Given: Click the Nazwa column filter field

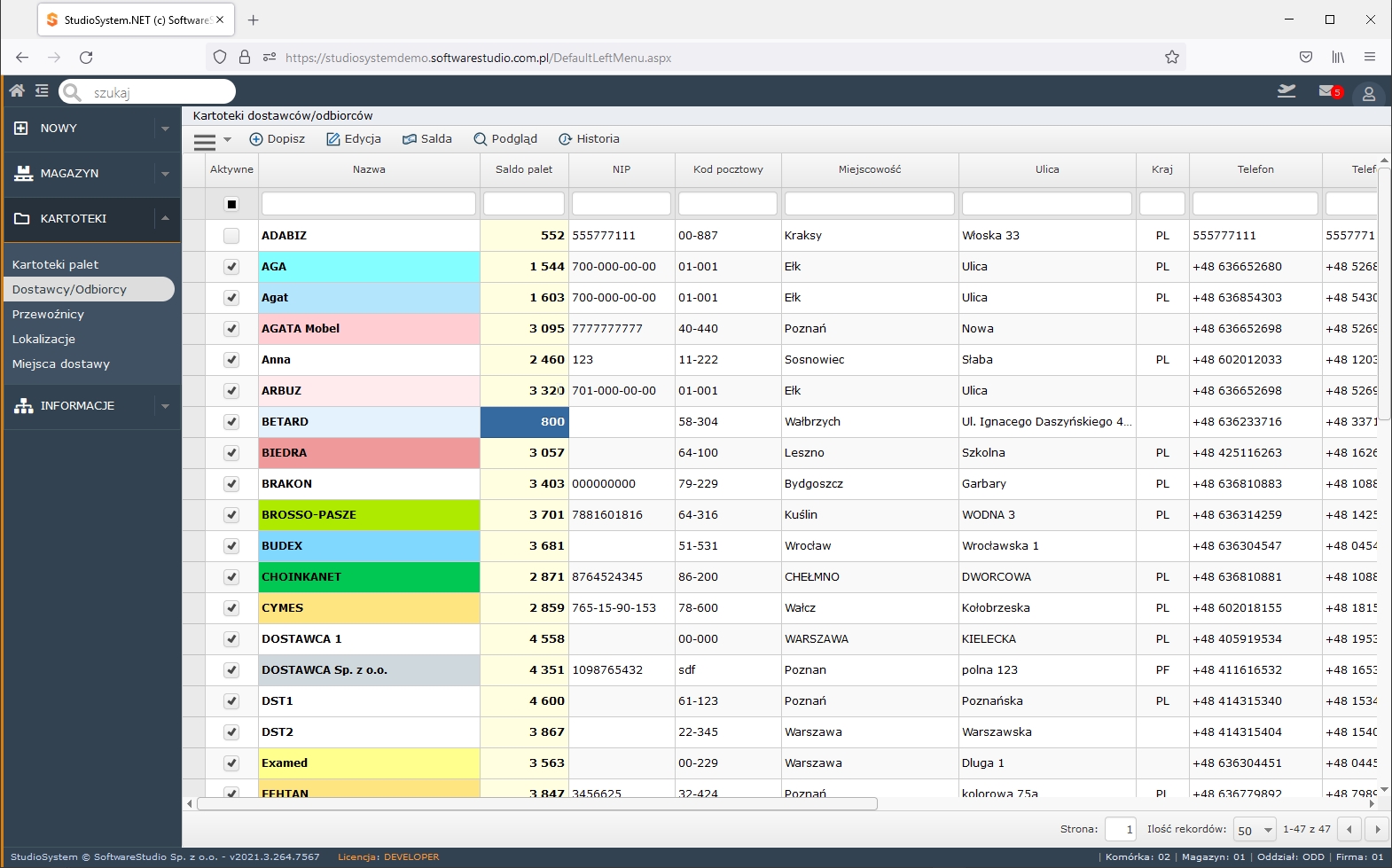Looking at the screenshot, I should pos(369,204).
